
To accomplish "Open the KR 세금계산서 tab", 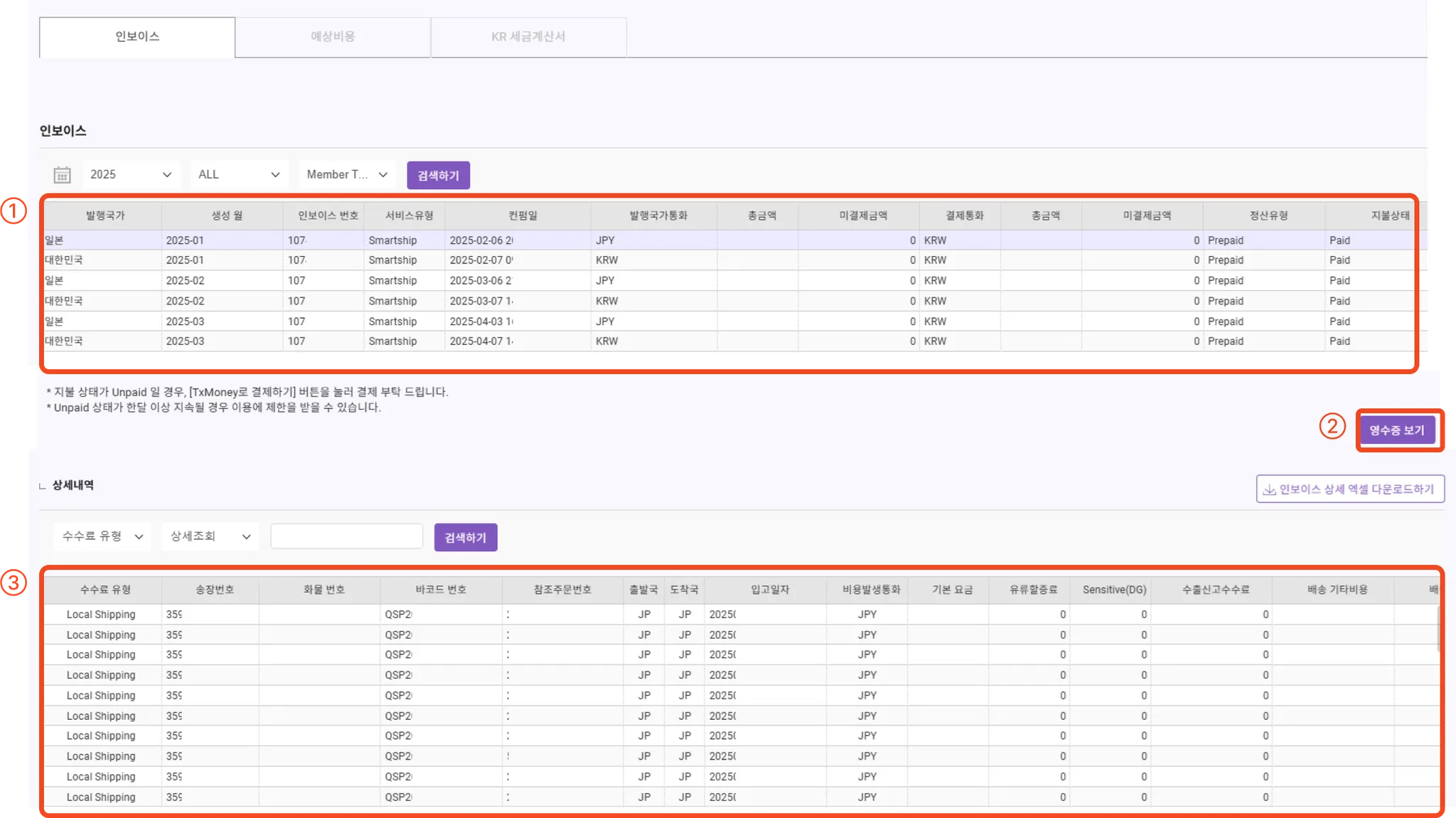I will pyautogui.click(x=528, y=37).
